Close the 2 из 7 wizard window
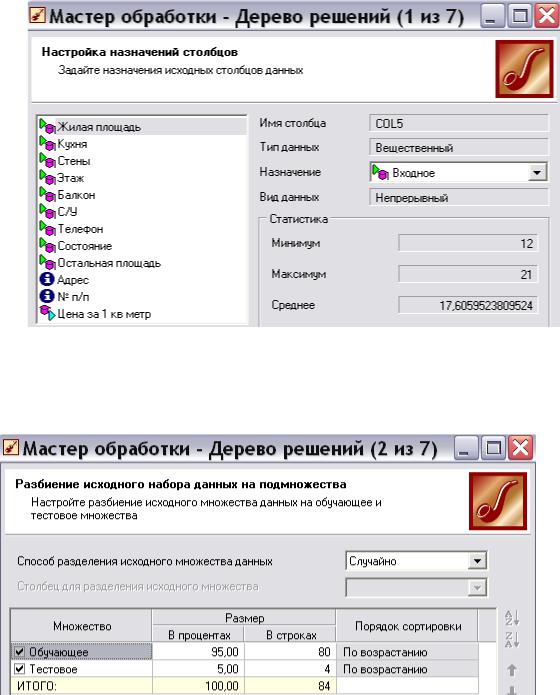Viewport: 560px width, 695px height. 520,449
